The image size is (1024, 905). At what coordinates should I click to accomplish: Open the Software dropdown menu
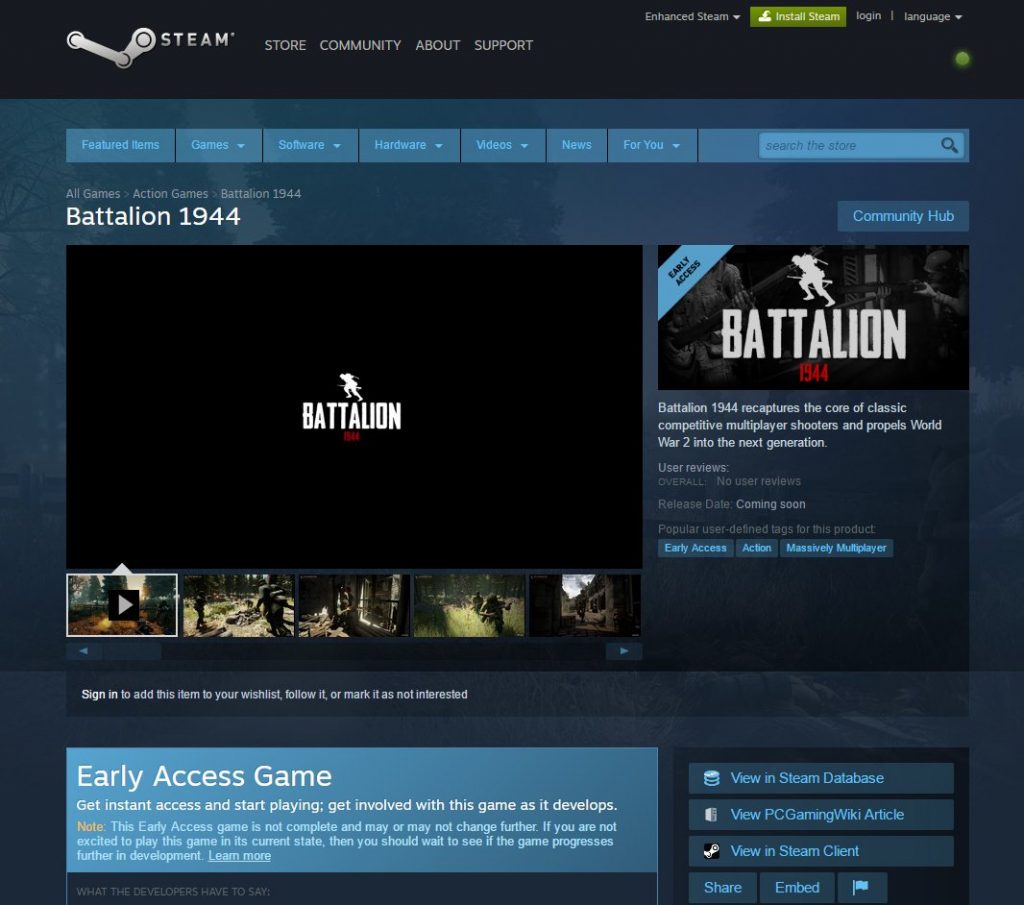(309, 145)
